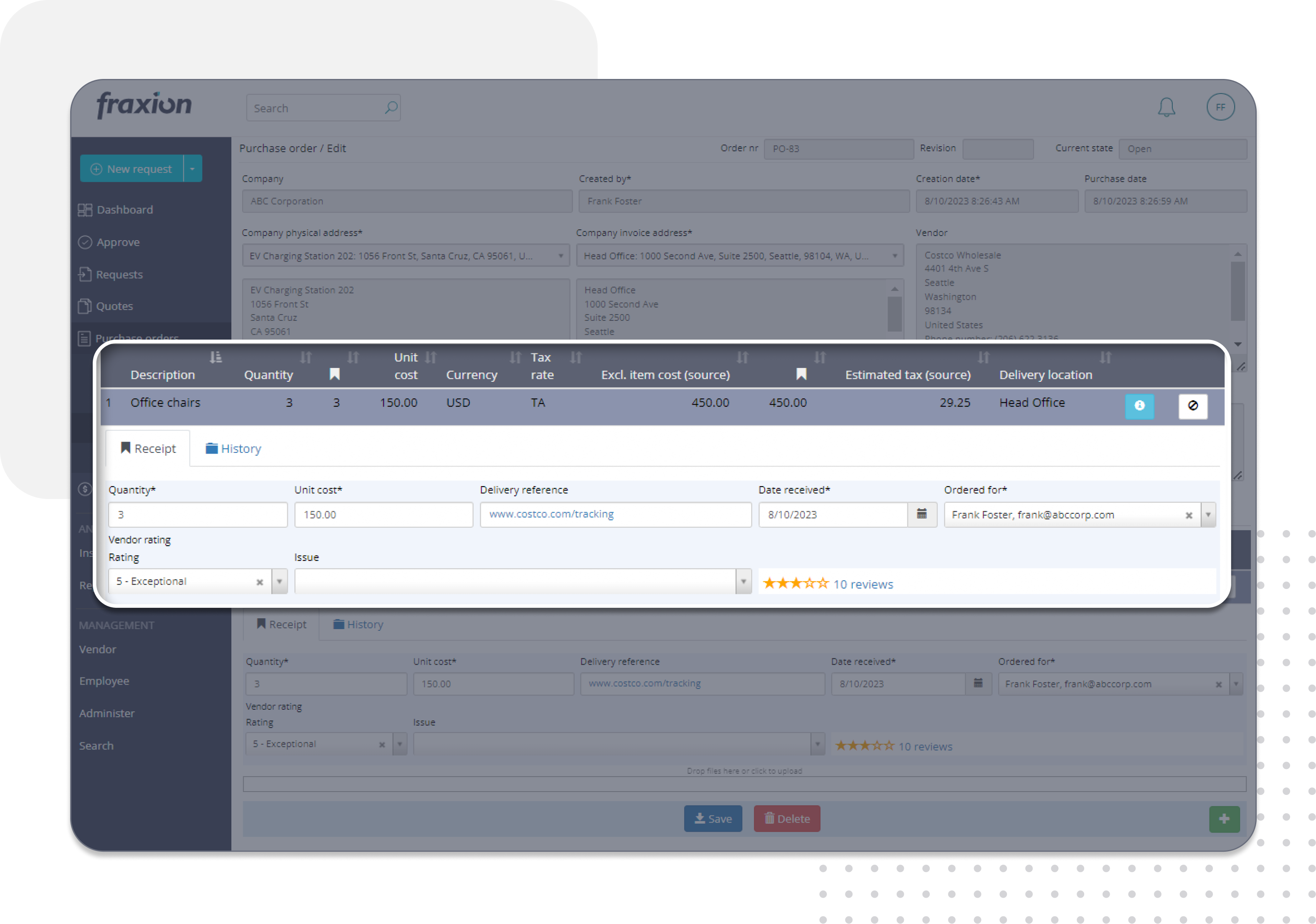The width and height of the screenshot is (1316, 924).
Task: Click the cancel icon on the Office chairs row
Action: tap(1193, 406)
